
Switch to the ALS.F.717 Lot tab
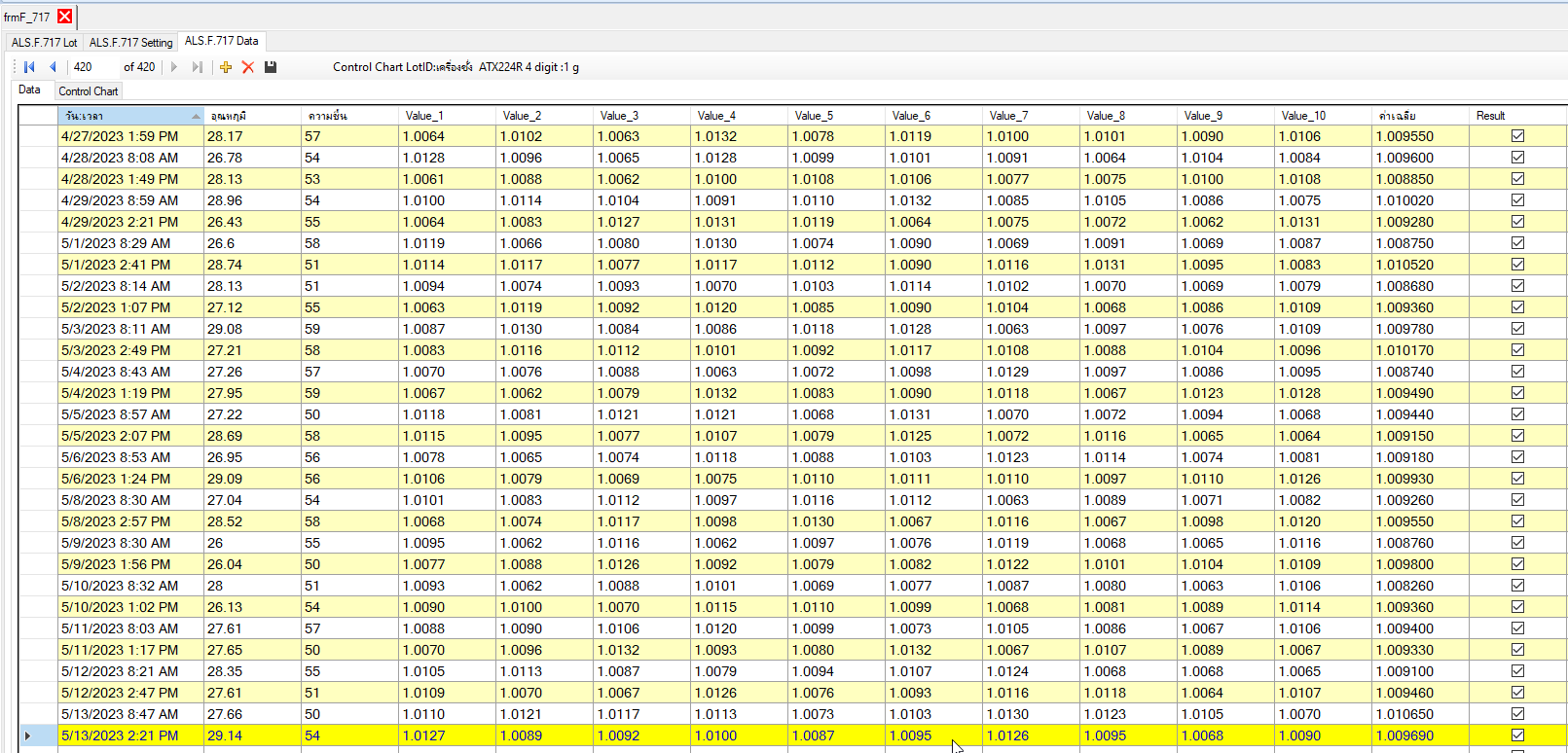pos(44,42)
